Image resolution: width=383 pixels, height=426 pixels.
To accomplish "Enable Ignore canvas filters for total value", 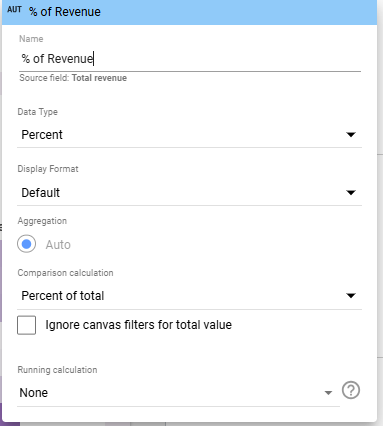I will click(27, 325).
